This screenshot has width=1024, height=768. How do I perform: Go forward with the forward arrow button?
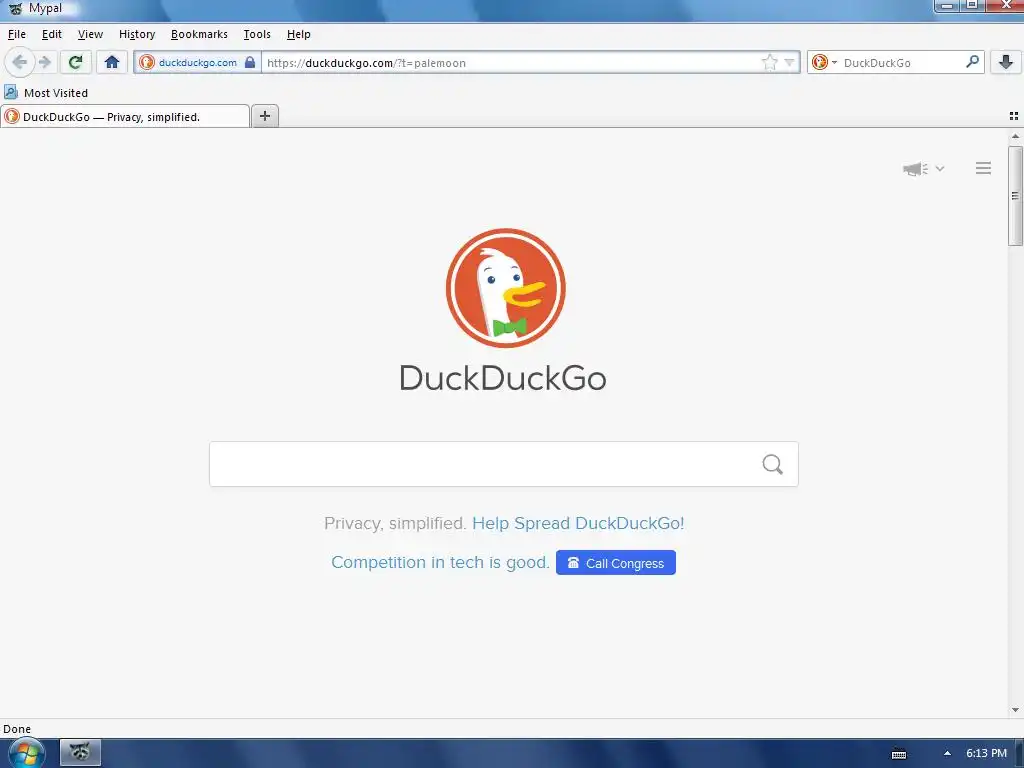click(44, 63)
